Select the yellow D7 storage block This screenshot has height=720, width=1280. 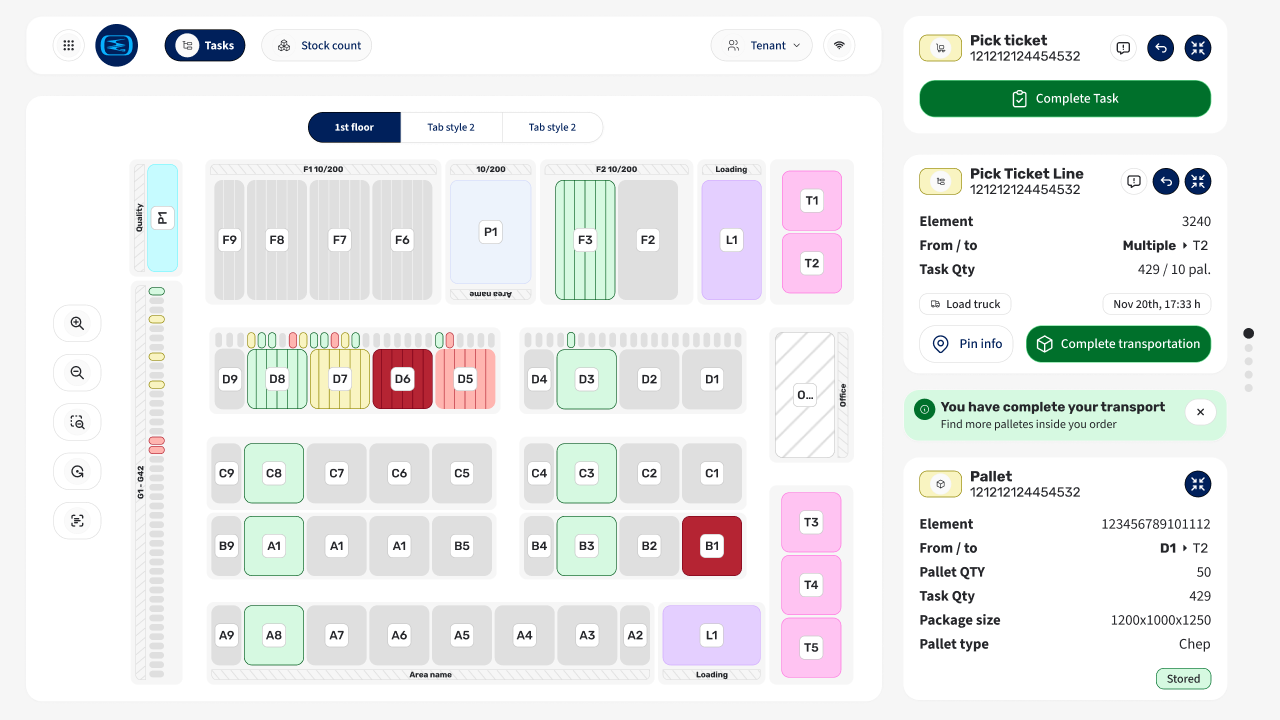click(340, 379)
